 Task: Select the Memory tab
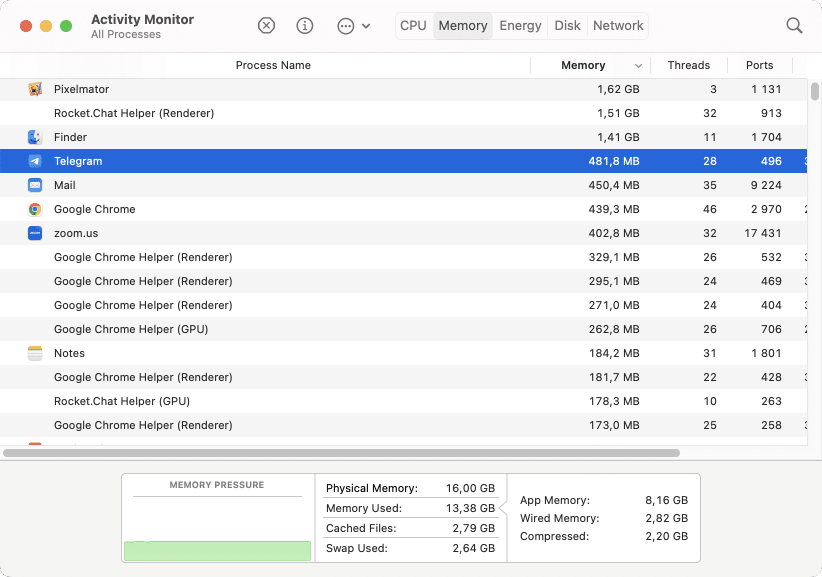[463, 26]
